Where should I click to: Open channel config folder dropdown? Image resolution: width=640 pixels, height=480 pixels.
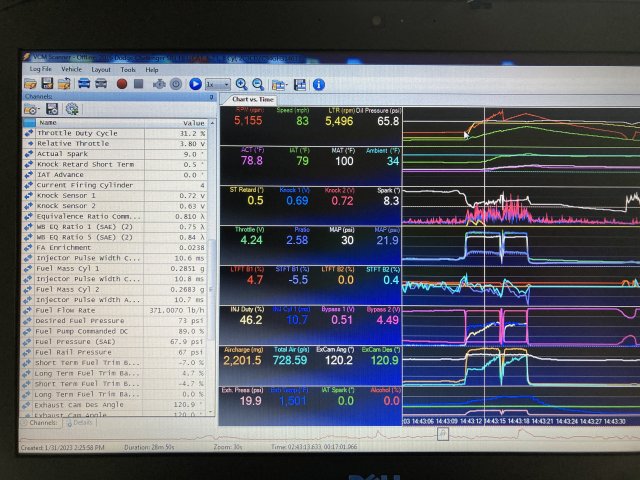(x=31, y=109)
